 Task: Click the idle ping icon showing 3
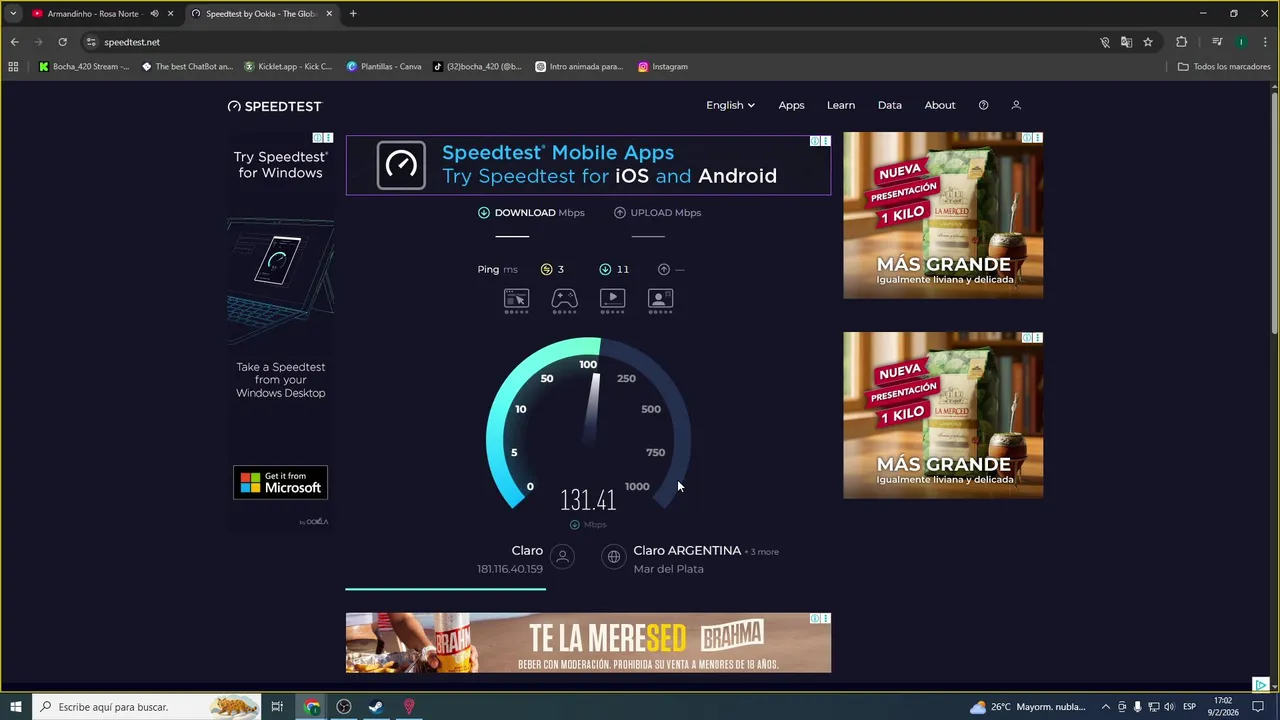point(546,269)
